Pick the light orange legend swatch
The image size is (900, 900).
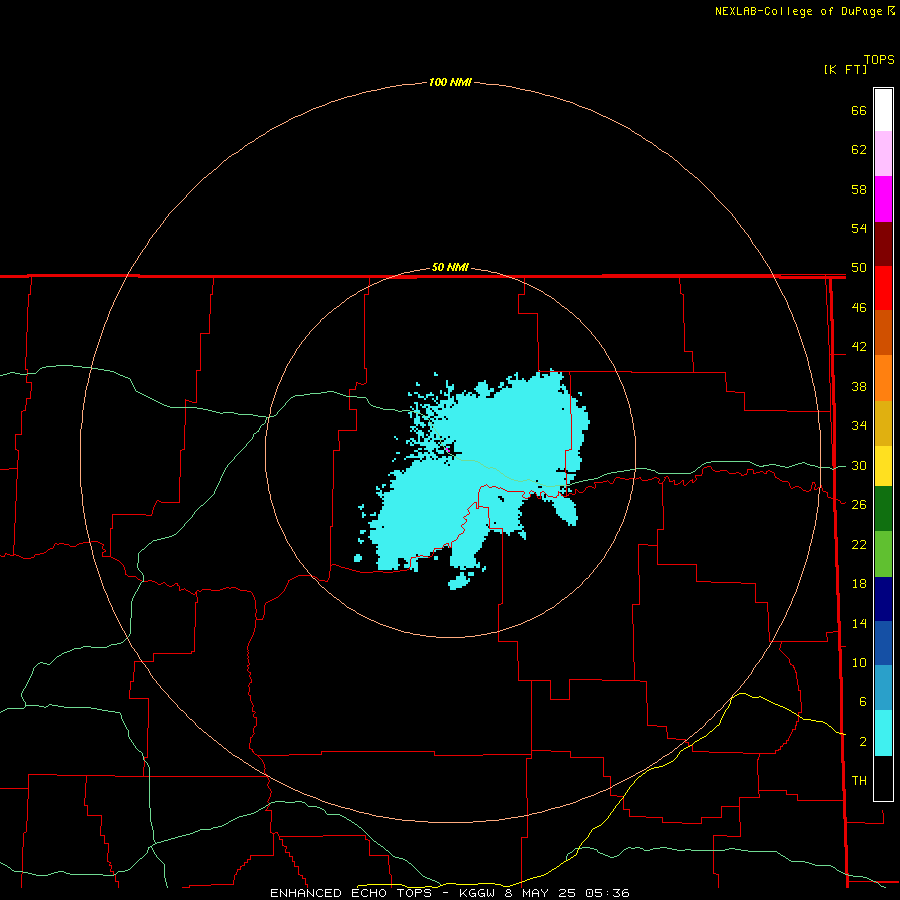tap(883, 378)
